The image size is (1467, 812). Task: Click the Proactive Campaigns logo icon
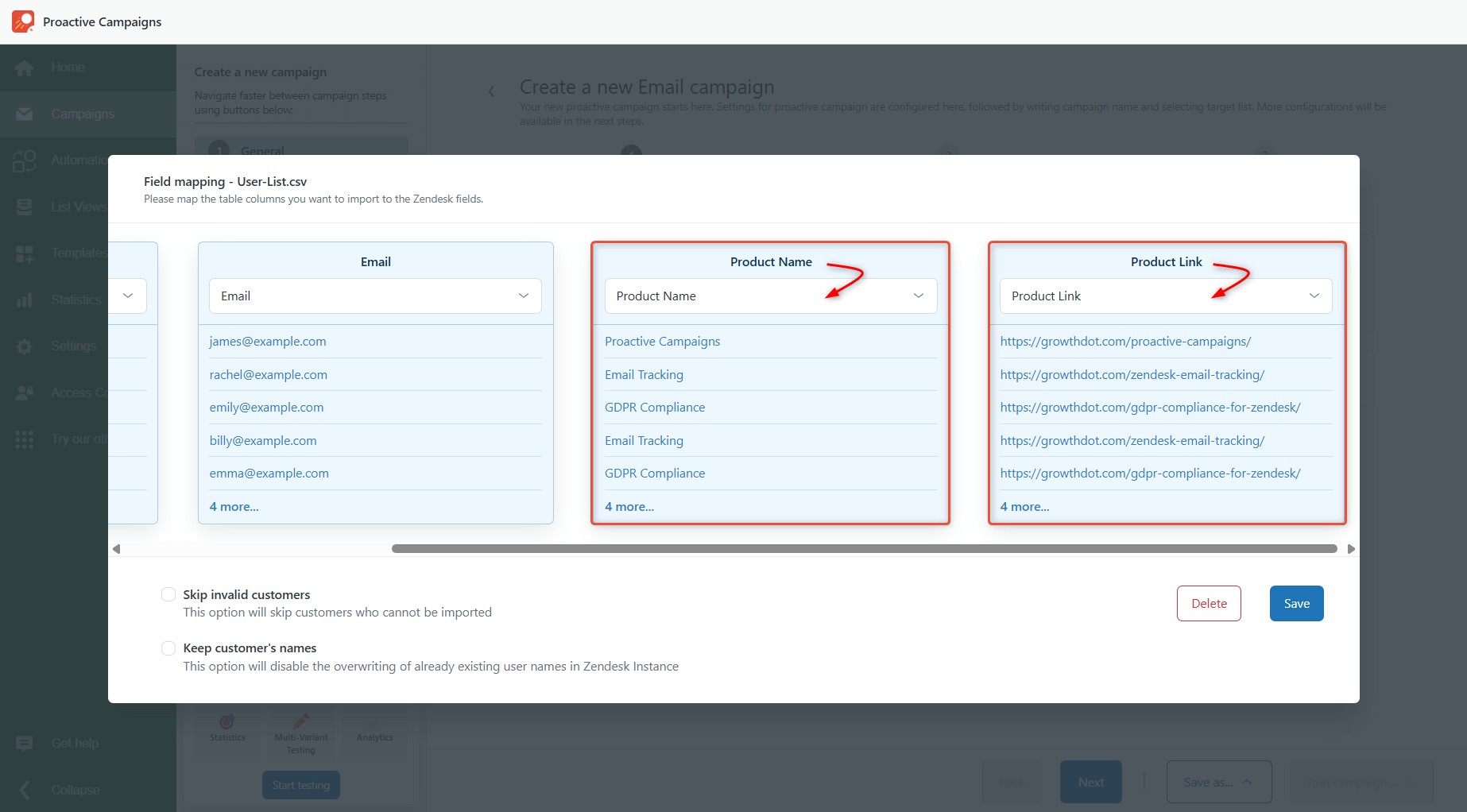23,21
